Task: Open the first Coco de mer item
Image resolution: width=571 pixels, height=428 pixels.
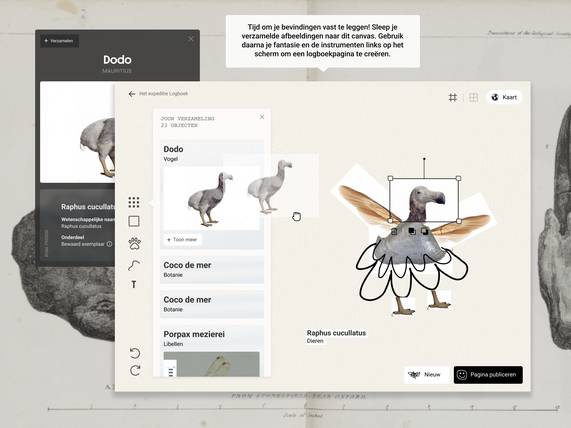Action: (212, 269)
